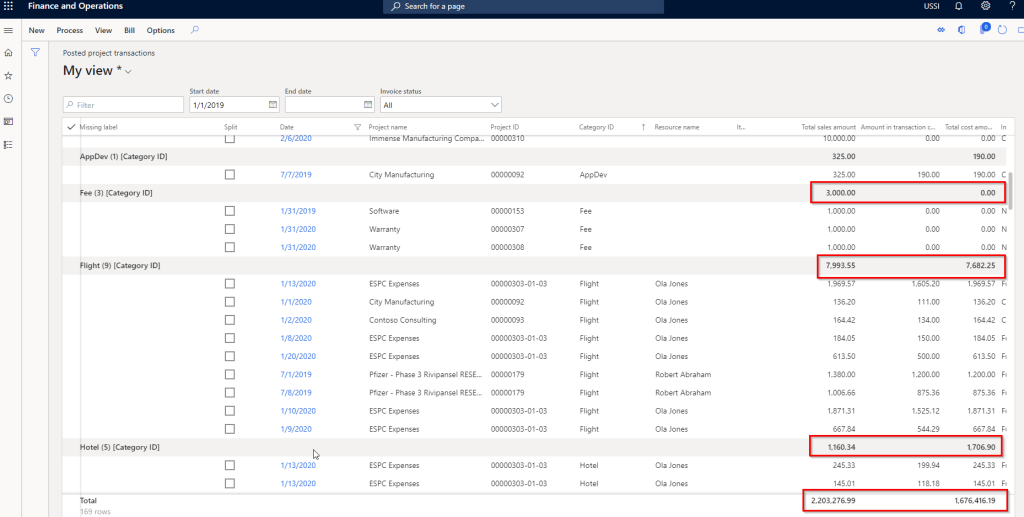Open the Bill menu
Screen dimensions: 1024x517
tap(129, 31)
